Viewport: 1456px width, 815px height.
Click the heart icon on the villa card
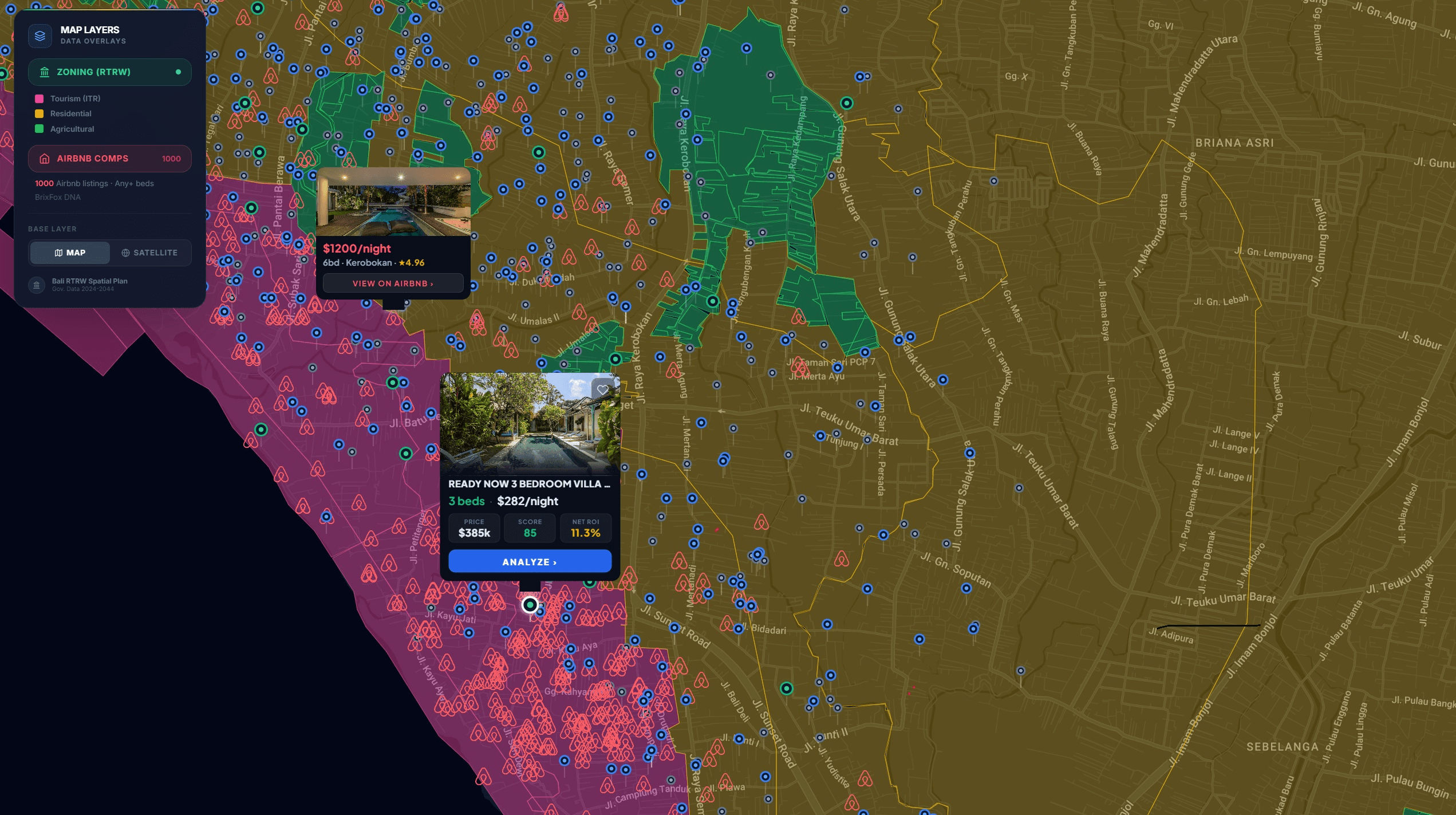(x=602, y=389)
